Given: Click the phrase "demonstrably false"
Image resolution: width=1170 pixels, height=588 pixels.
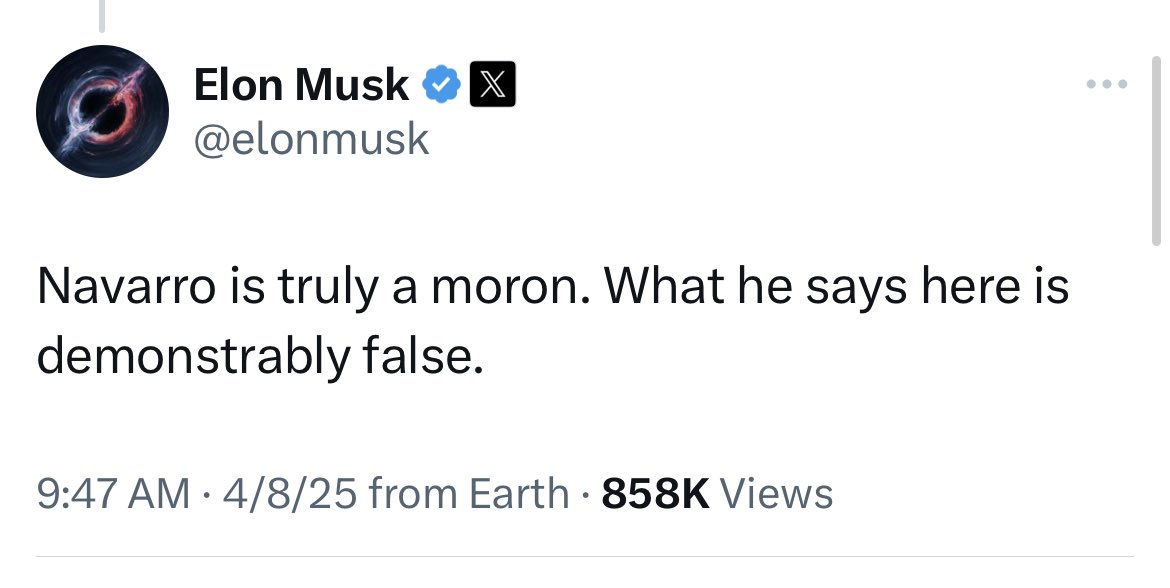Looking at the screenshot, I should point(260,356).
